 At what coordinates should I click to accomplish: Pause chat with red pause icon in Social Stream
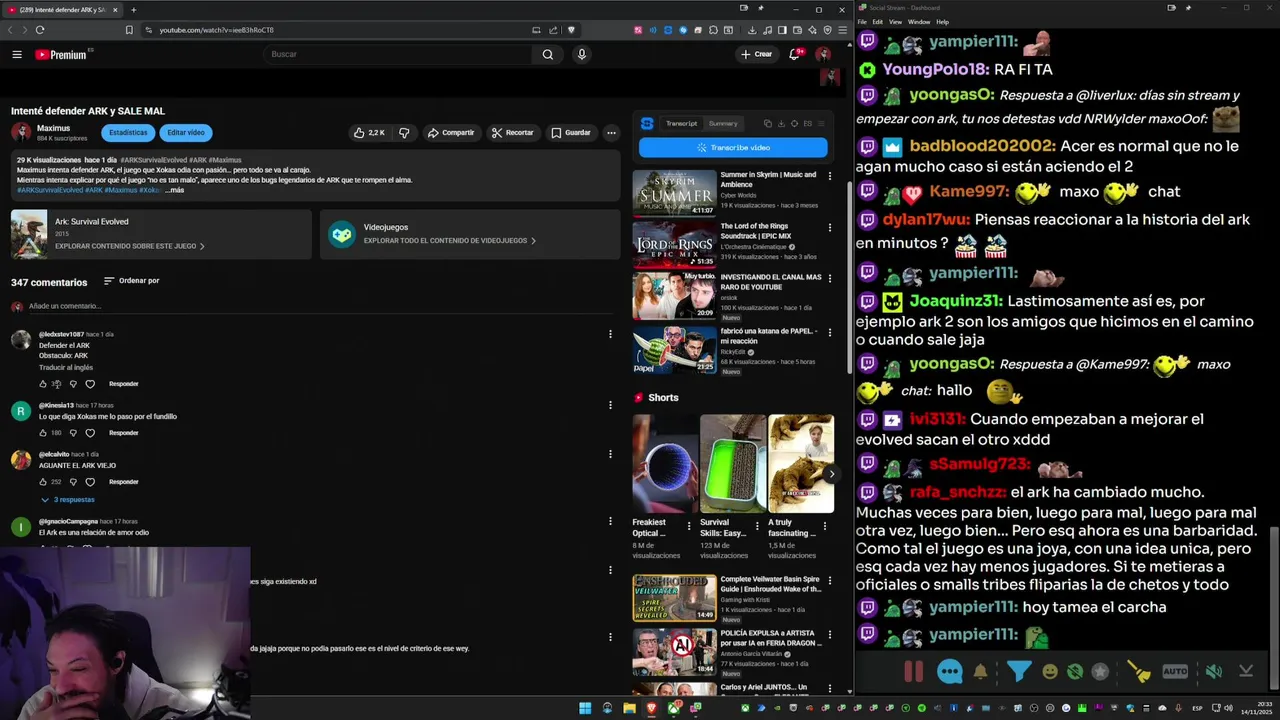[913, 672]
